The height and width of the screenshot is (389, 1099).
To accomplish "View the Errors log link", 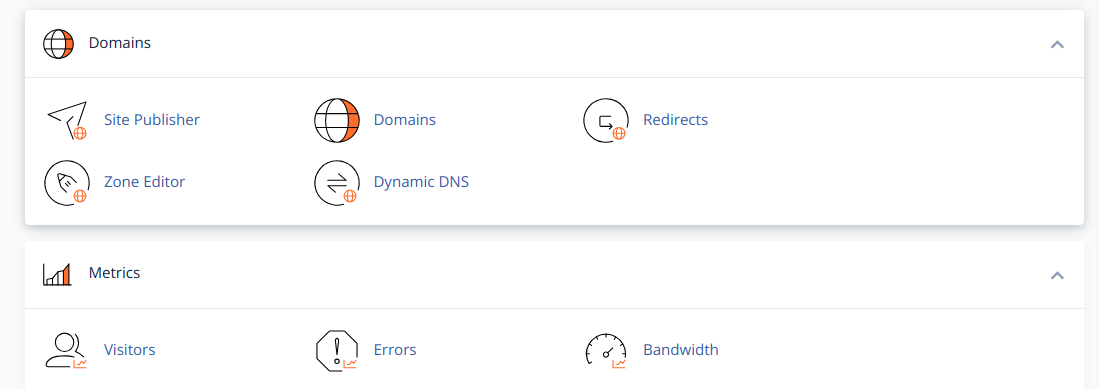I will pos(395,350).
